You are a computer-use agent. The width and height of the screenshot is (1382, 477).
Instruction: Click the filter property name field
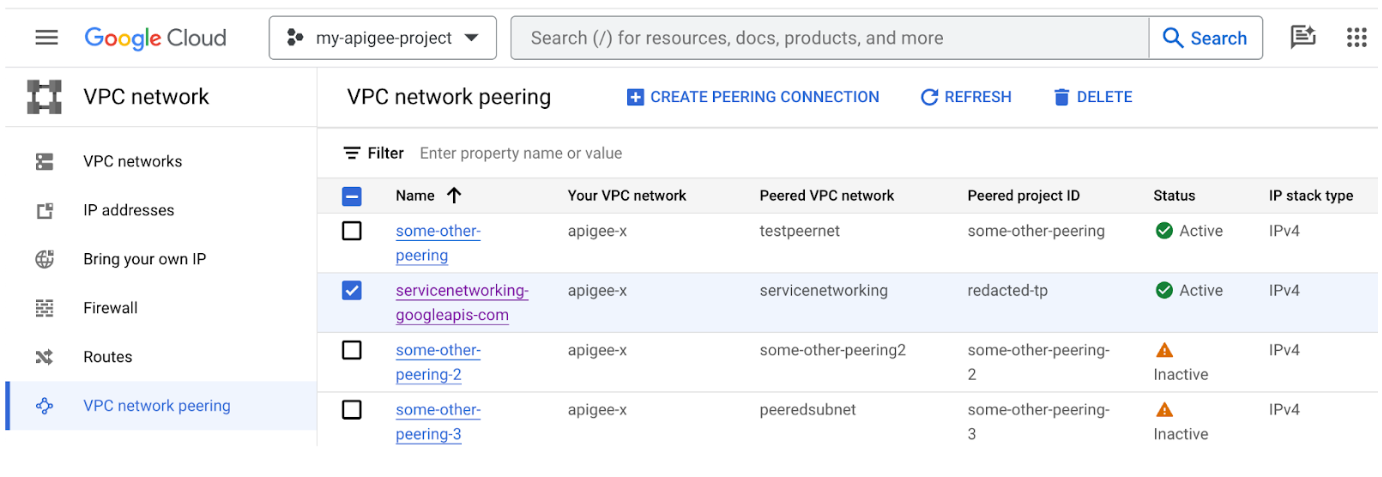[520, 153]
